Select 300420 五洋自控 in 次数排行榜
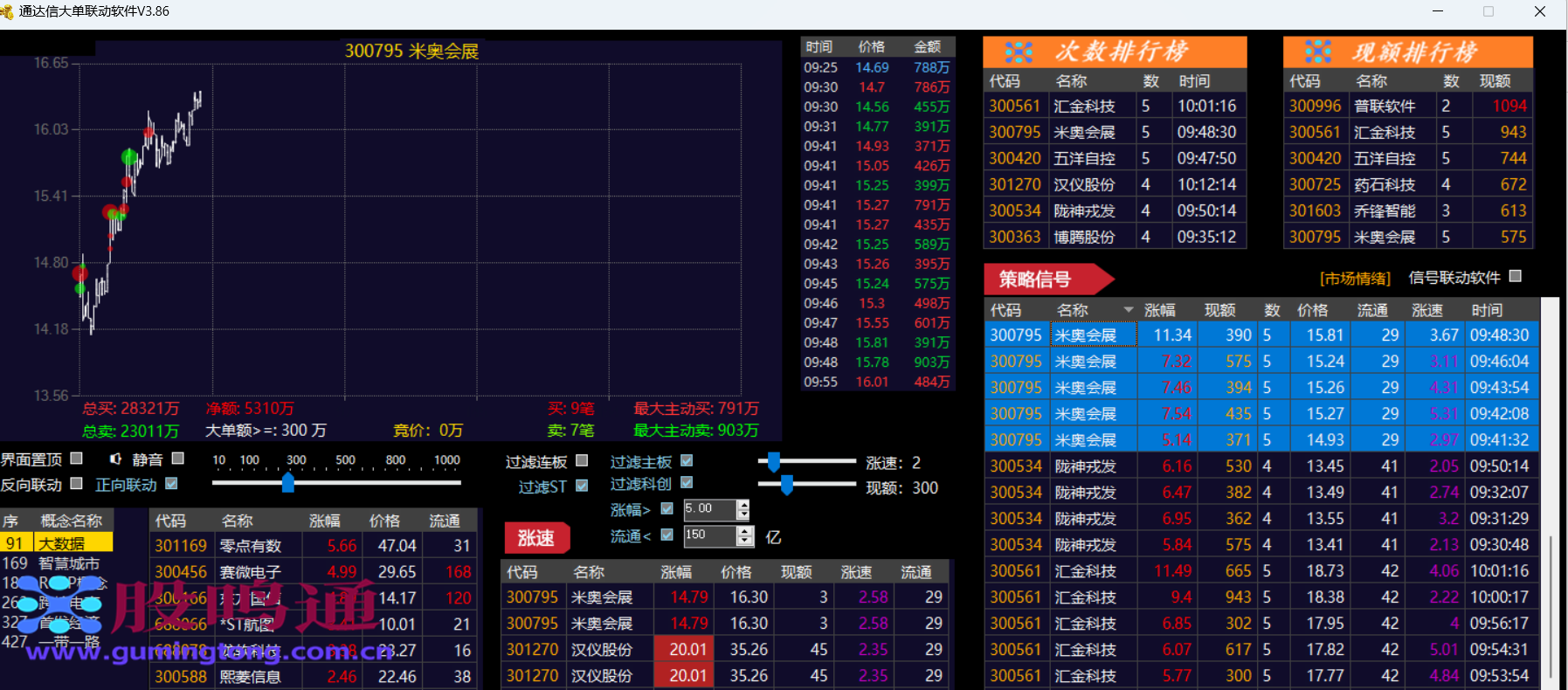Viewport: 1568px width, 690px height. coord(1116,159)
